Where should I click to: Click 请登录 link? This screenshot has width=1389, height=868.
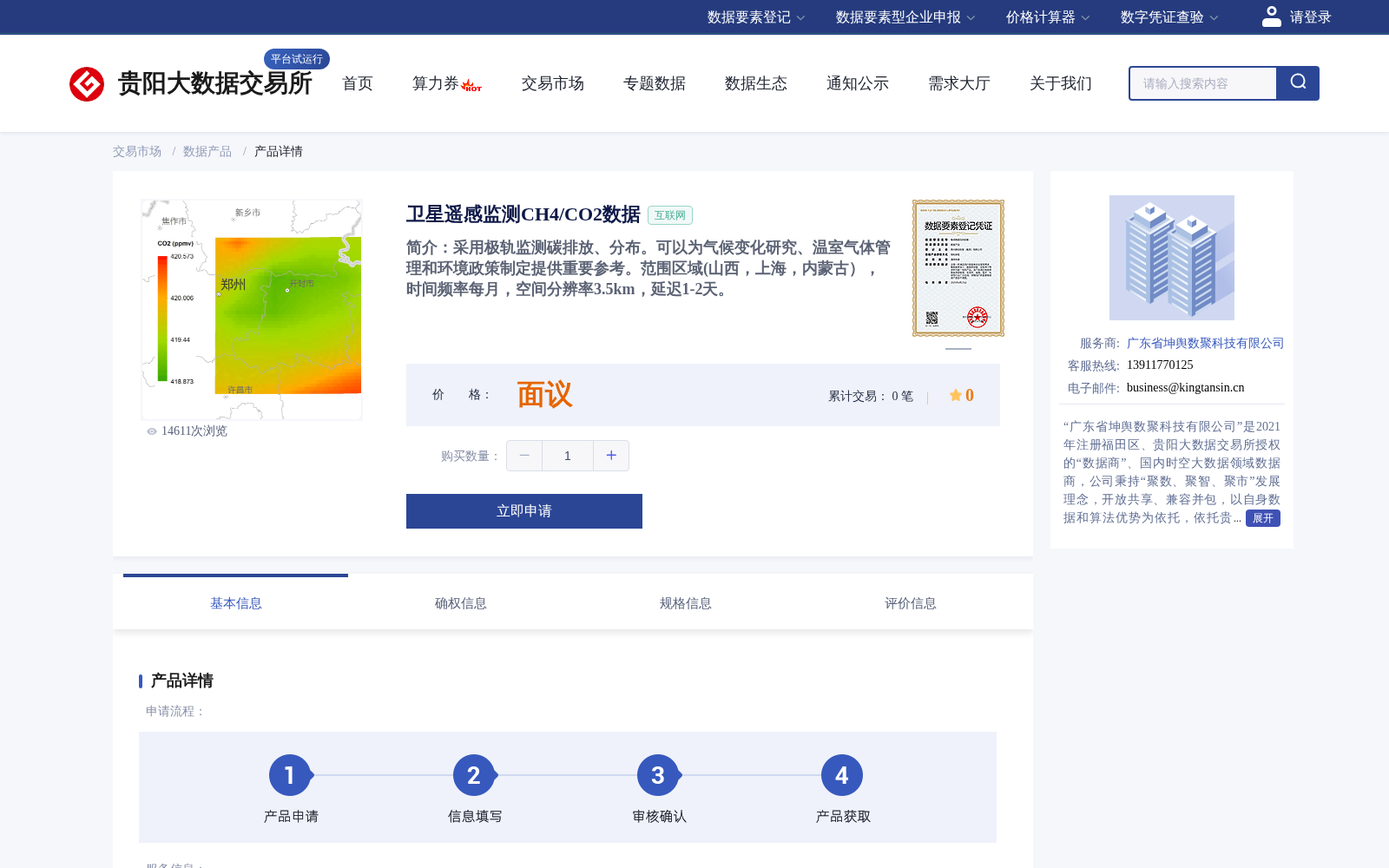pos(1310,17)
